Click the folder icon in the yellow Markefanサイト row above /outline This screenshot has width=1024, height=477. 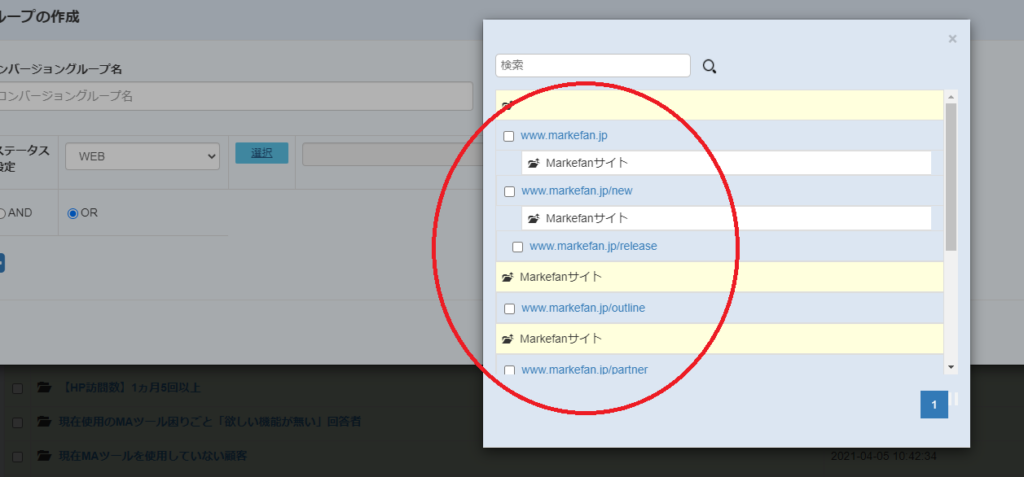(x=507, y=278)
